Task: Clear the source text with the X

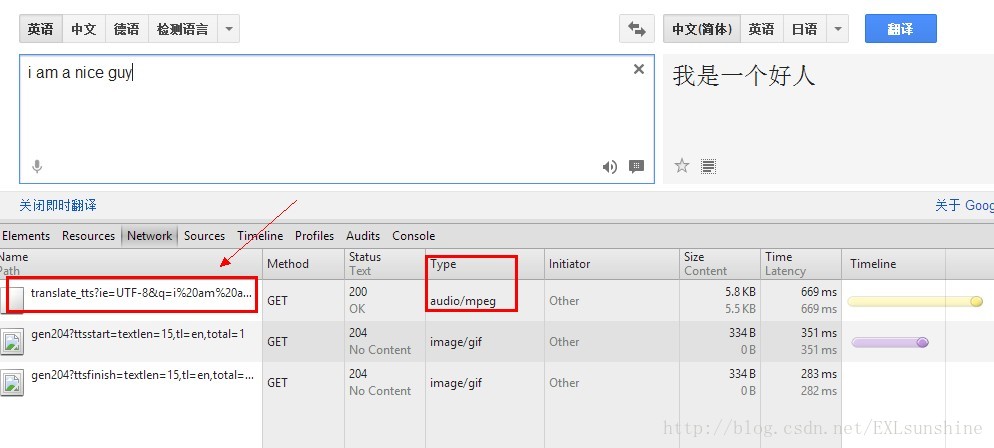Action: tap(639, 69)
